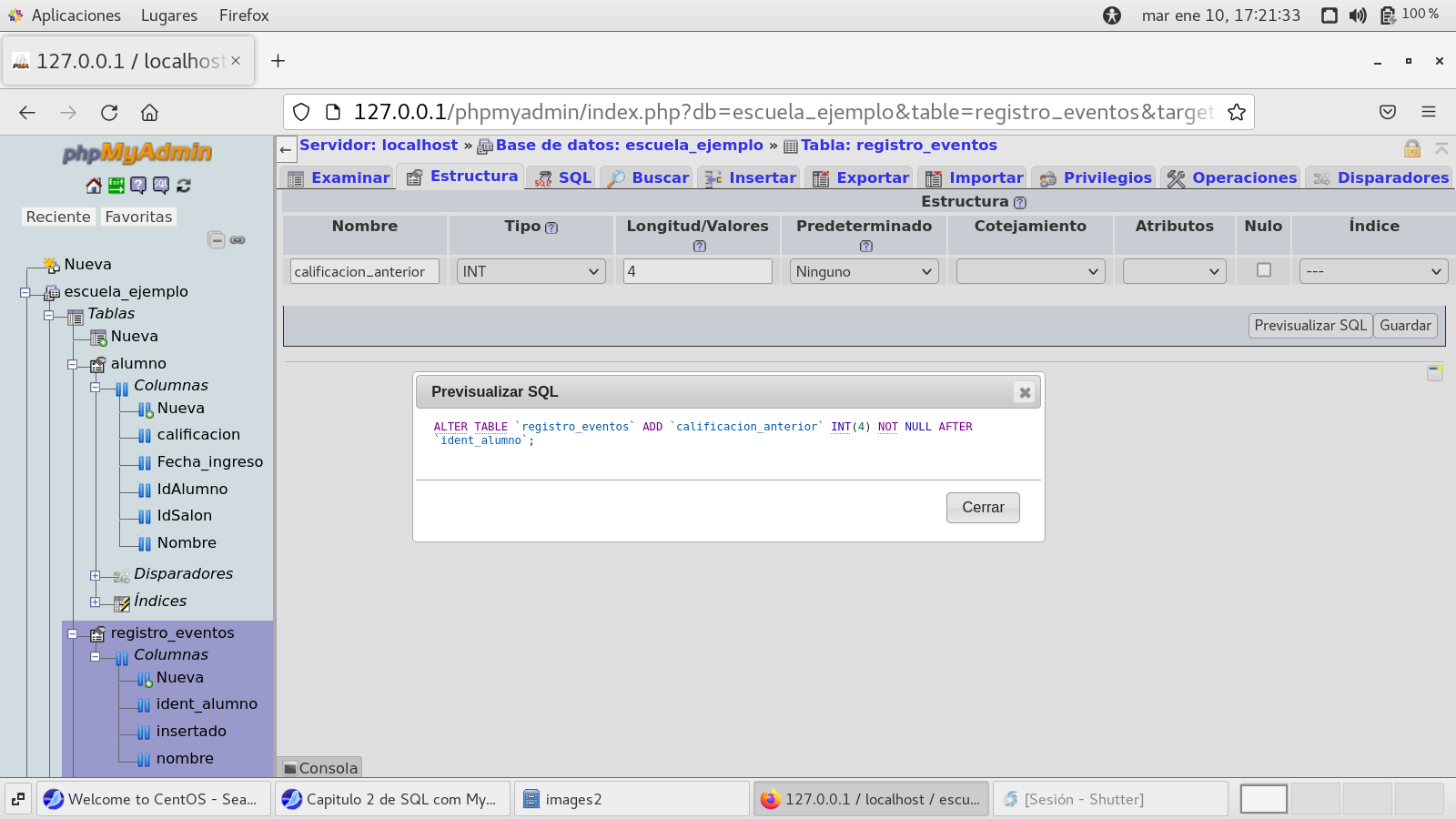This screenshot has width=1456, height=819.
Task: Click the link chain icon in sidebar
Action: 238,240
